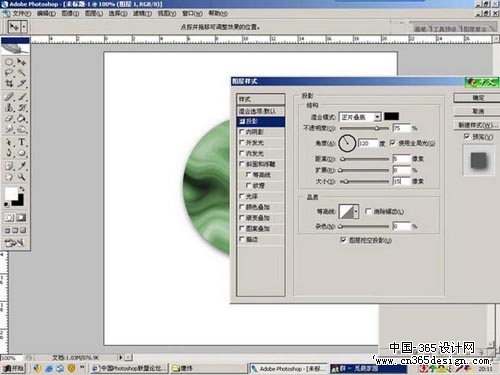
Task: Select the Lasso tool
Action: pyautogui.click(x=9, y=72)
